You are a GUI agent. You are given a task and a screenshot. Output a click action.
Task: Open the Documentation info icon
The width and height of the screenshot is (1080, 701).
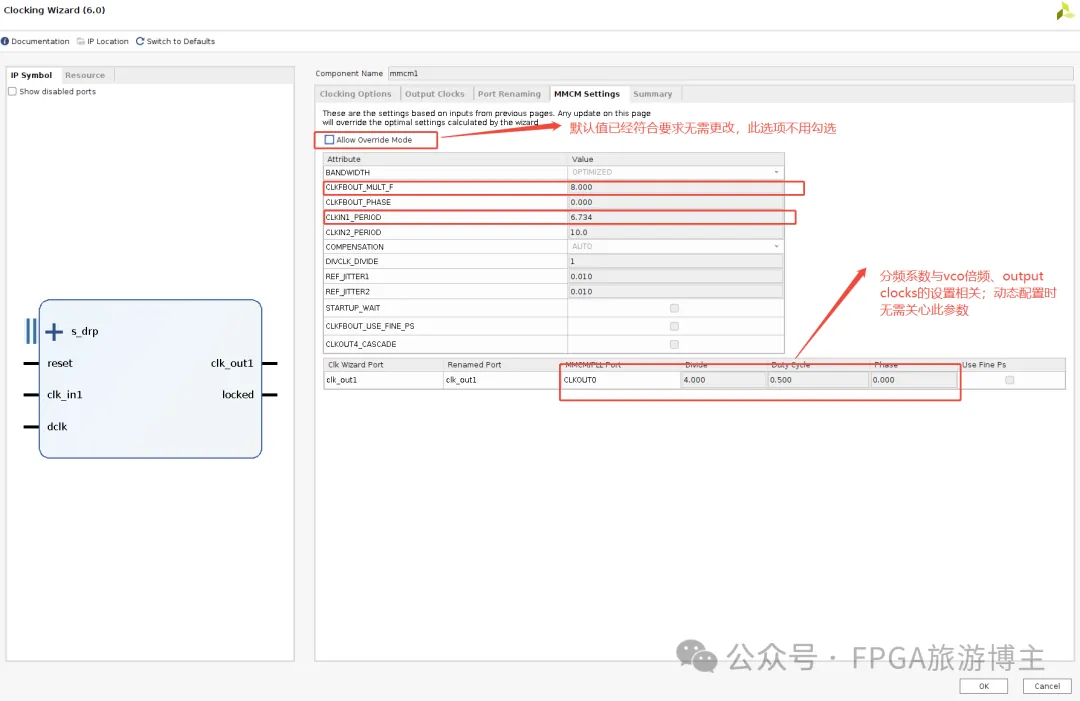pos(5,41)
